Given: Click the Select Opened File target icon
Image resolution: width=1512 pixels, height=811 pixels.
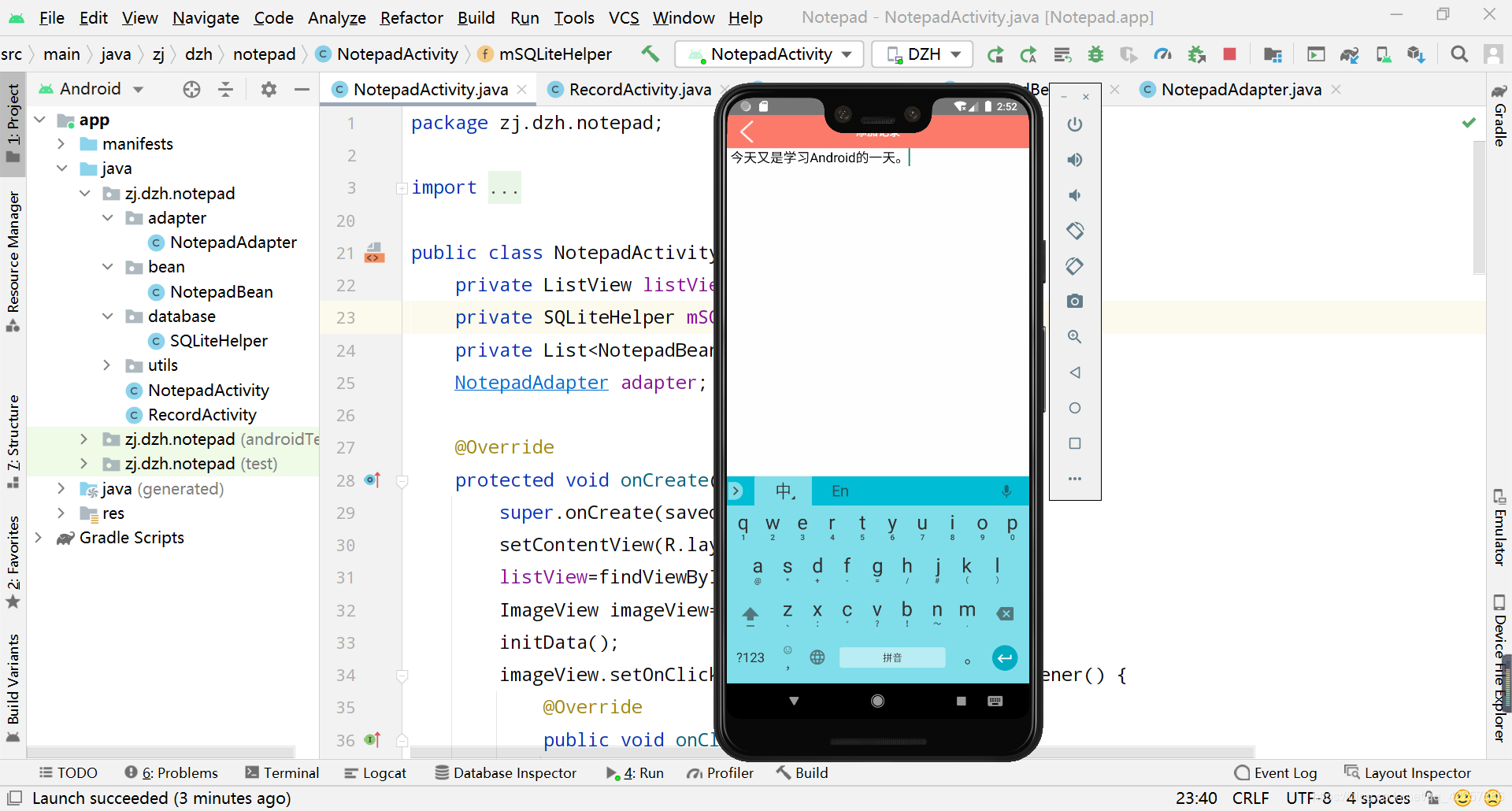Looking at the screenshot, I should [x=191, y=89].
